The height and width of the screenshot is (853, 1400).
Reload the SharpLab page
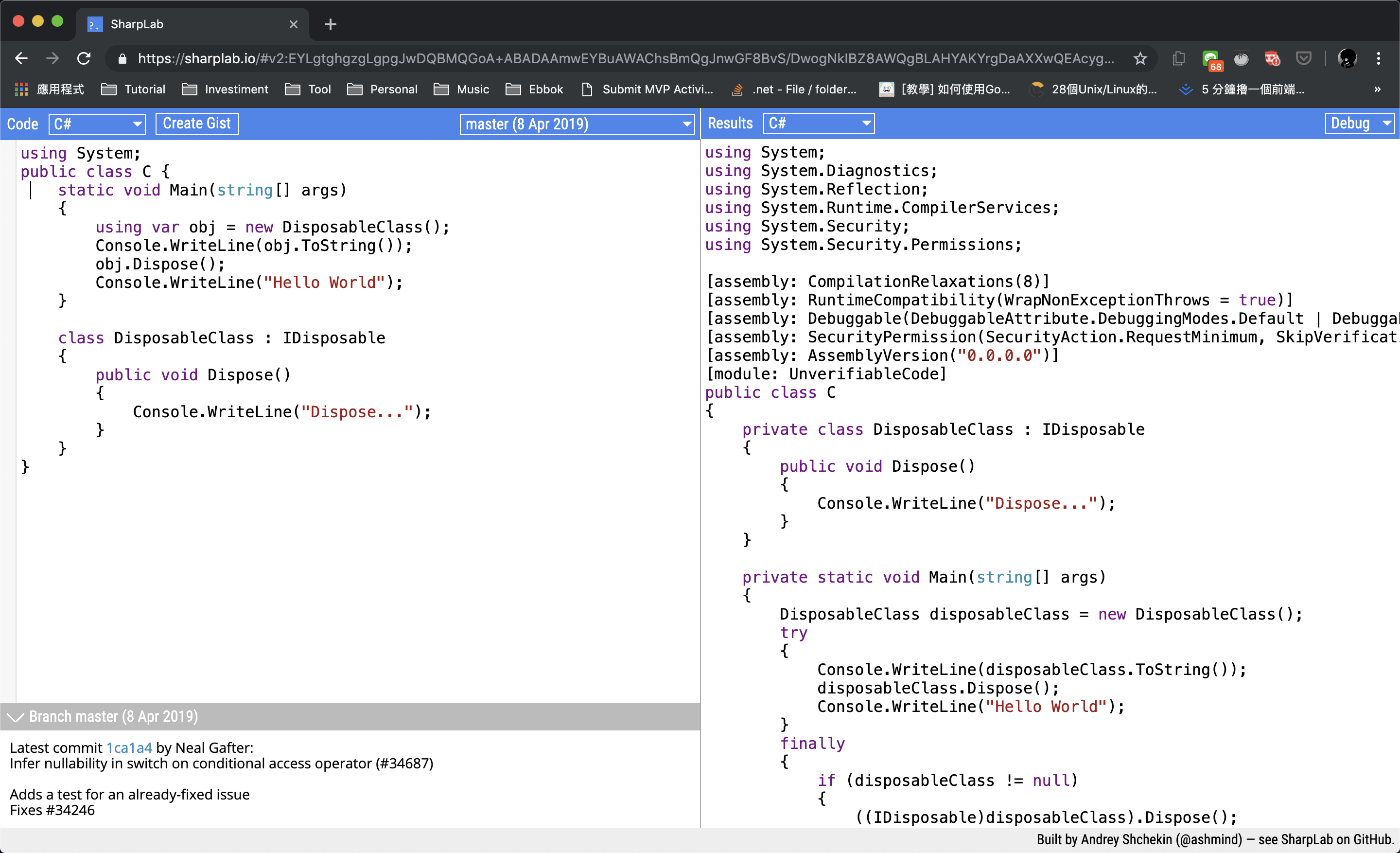[x=84, y=58]
